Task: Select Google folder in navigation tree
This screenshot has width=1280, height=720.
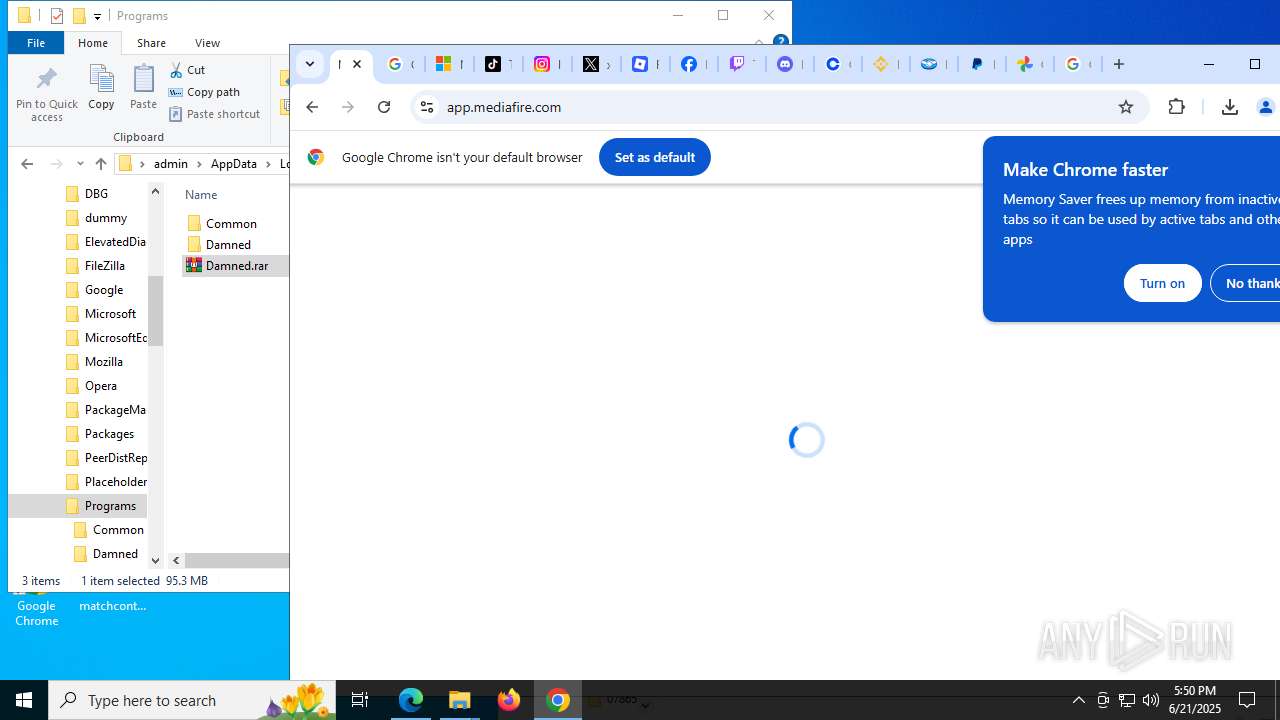Action: click(103, 290)
